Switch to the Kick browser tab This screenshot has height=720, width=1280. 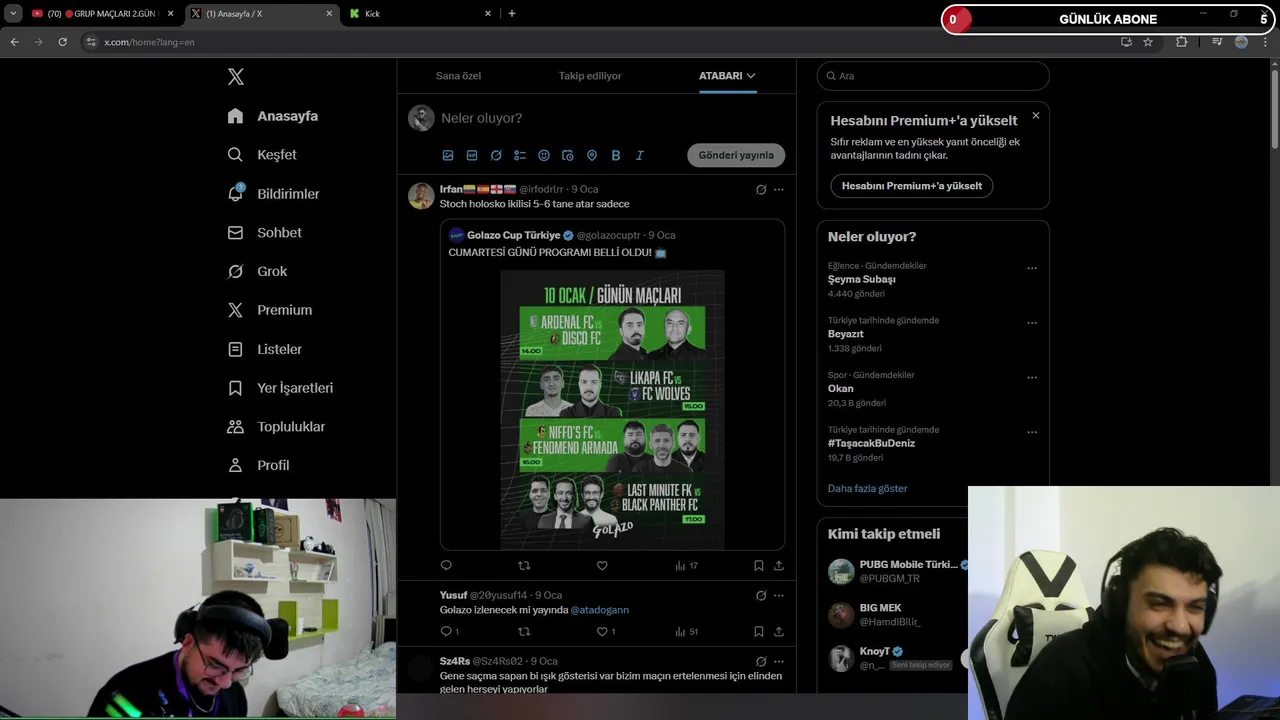coord(419,14)
